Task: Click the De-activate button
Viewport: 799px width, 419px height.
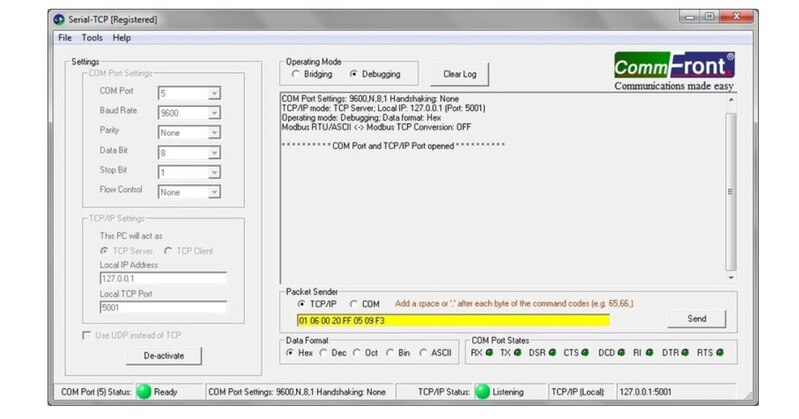Action: pos(164,356)
